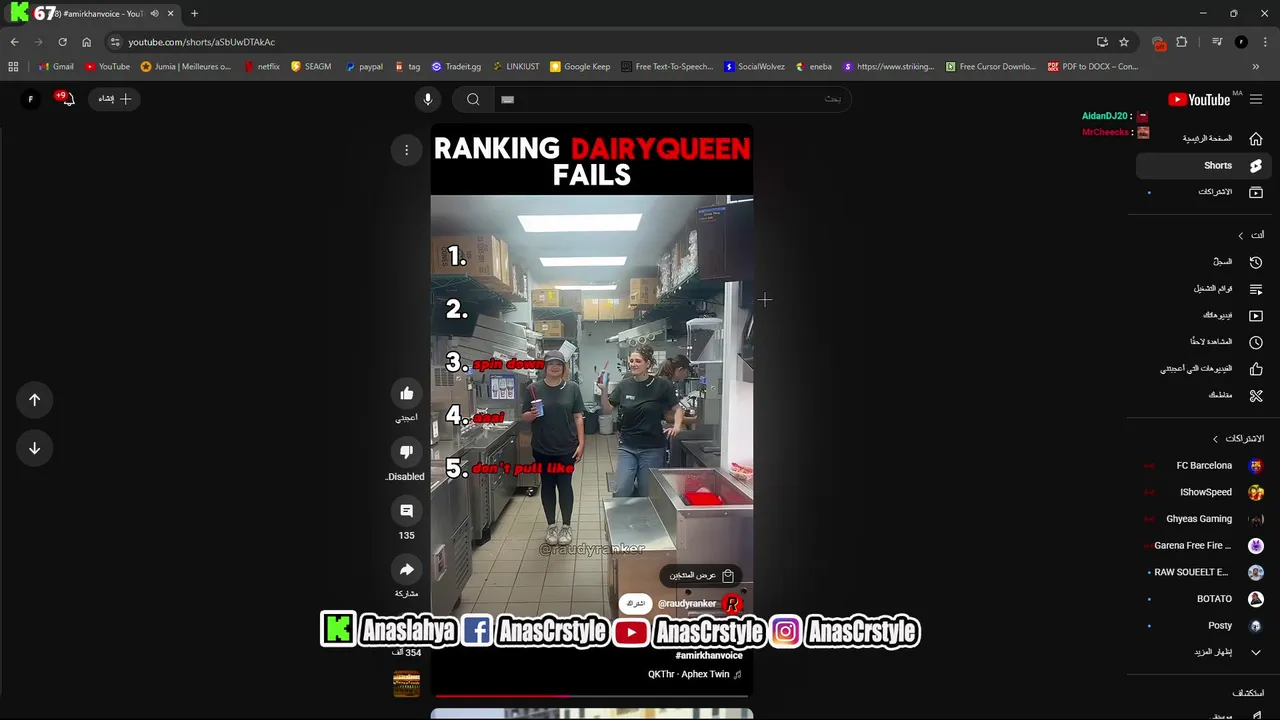Open the watch history clock icon
The width and height of the screenshot is (1280, 720).
(1256, 262)
